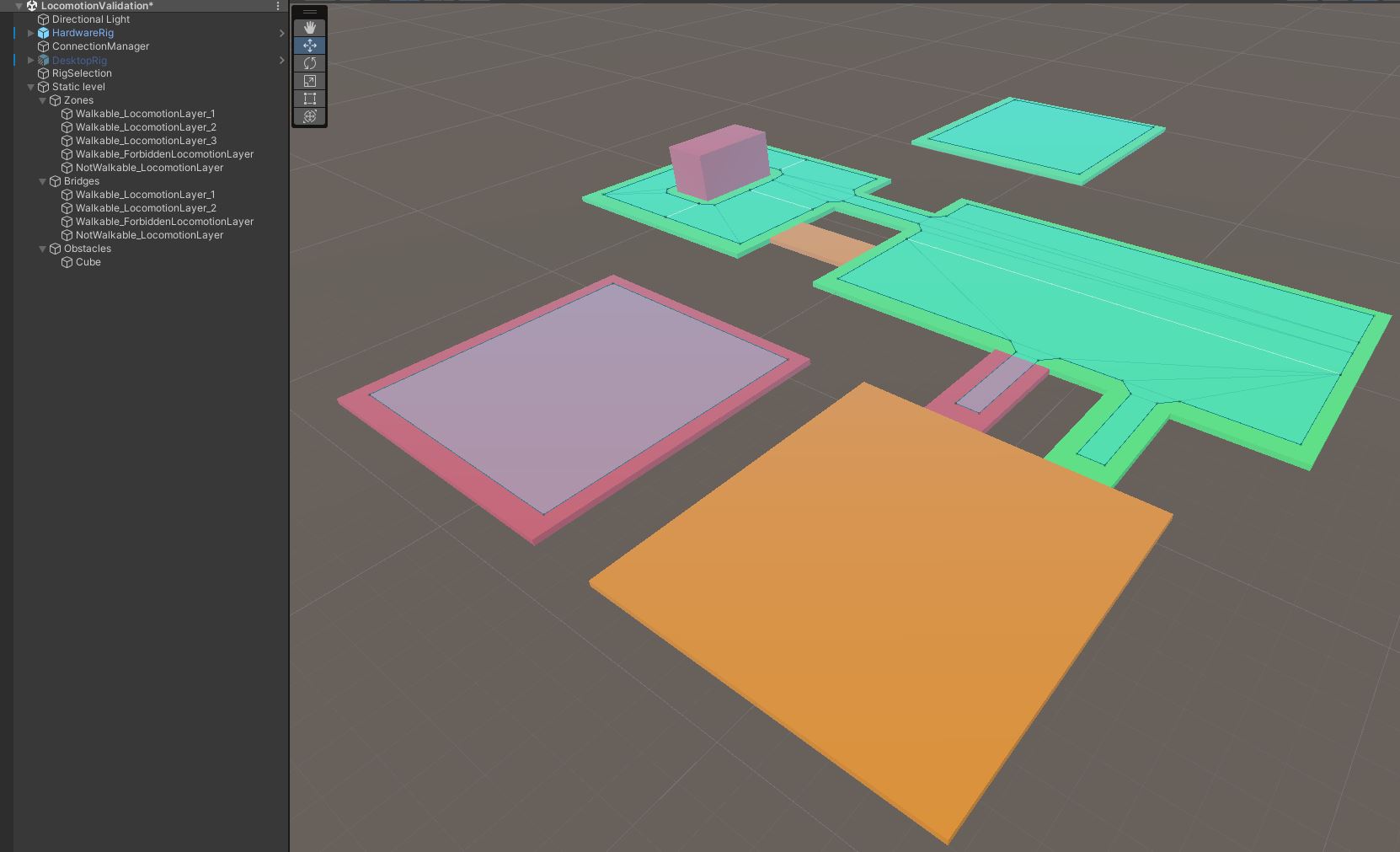This screenshot has height=852, width=1400.
Task: Click the Directional Light object icon
Action: [x=44, y=19]
